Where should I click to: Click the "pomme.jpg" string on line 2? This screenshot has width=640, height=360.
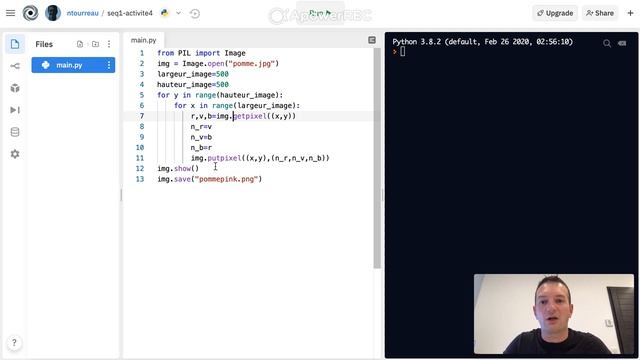point(252,64)
